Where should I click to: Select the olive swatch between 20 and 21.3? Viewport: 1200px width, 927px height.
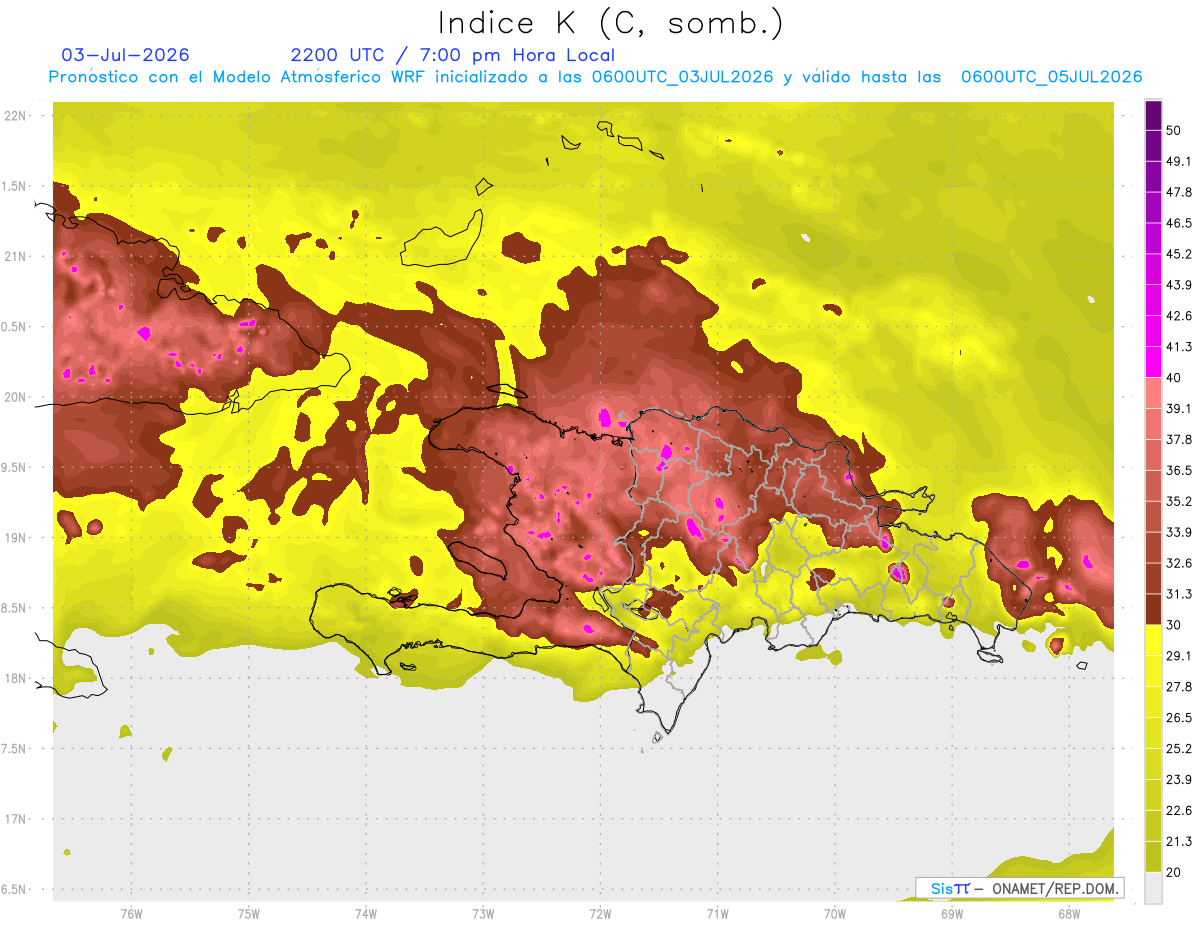pos(1153,857)
